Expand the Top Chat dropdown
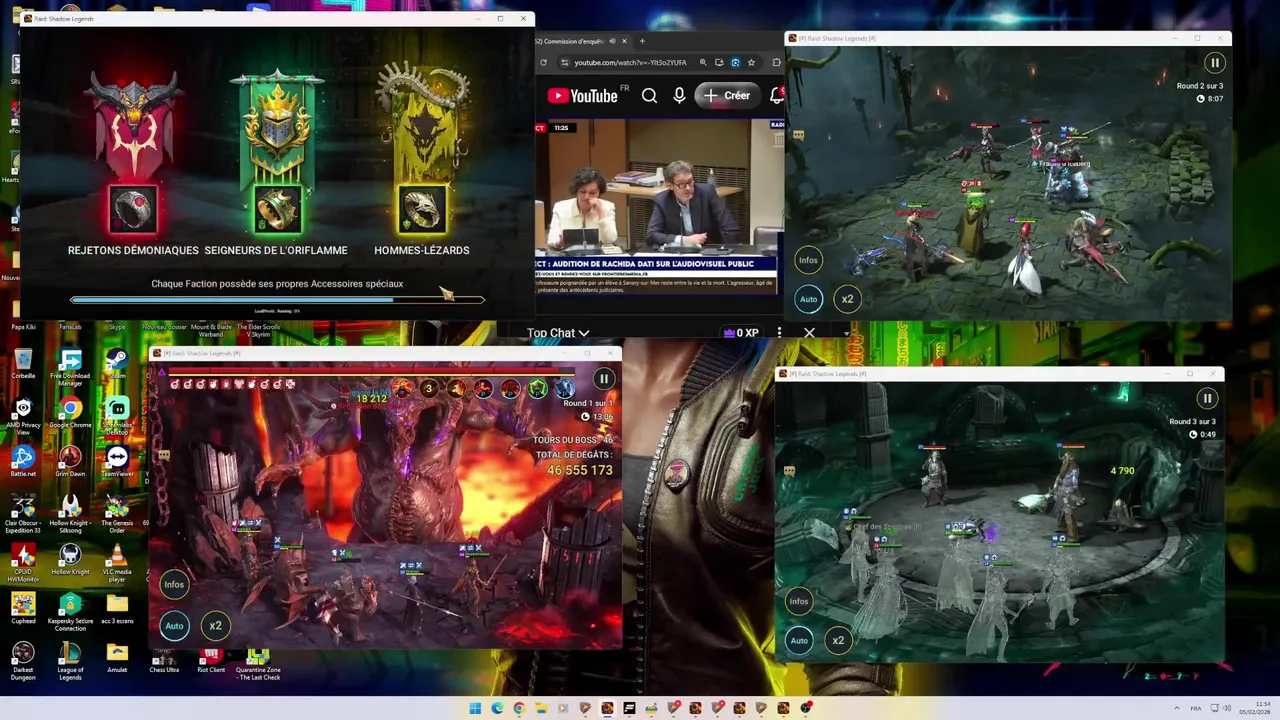 [x=558, y=333]
